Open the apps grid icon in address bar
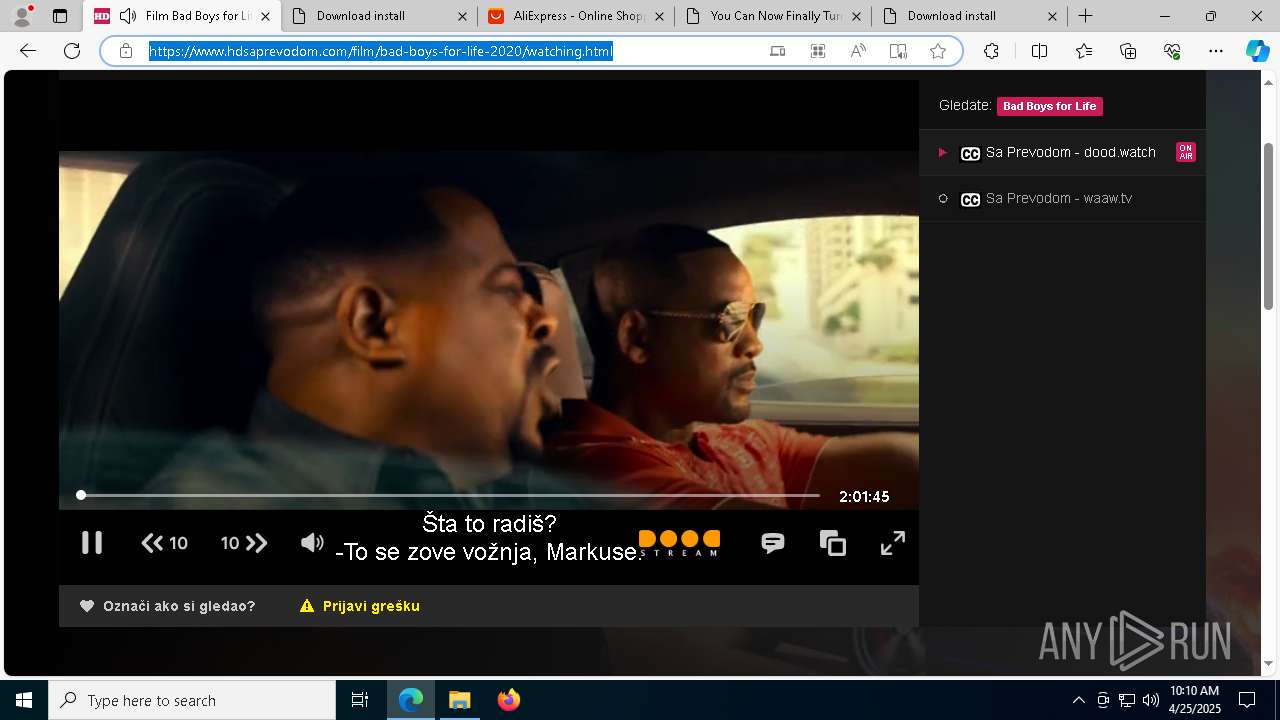This screenshot has width=1280, height=720. (818, 51)
